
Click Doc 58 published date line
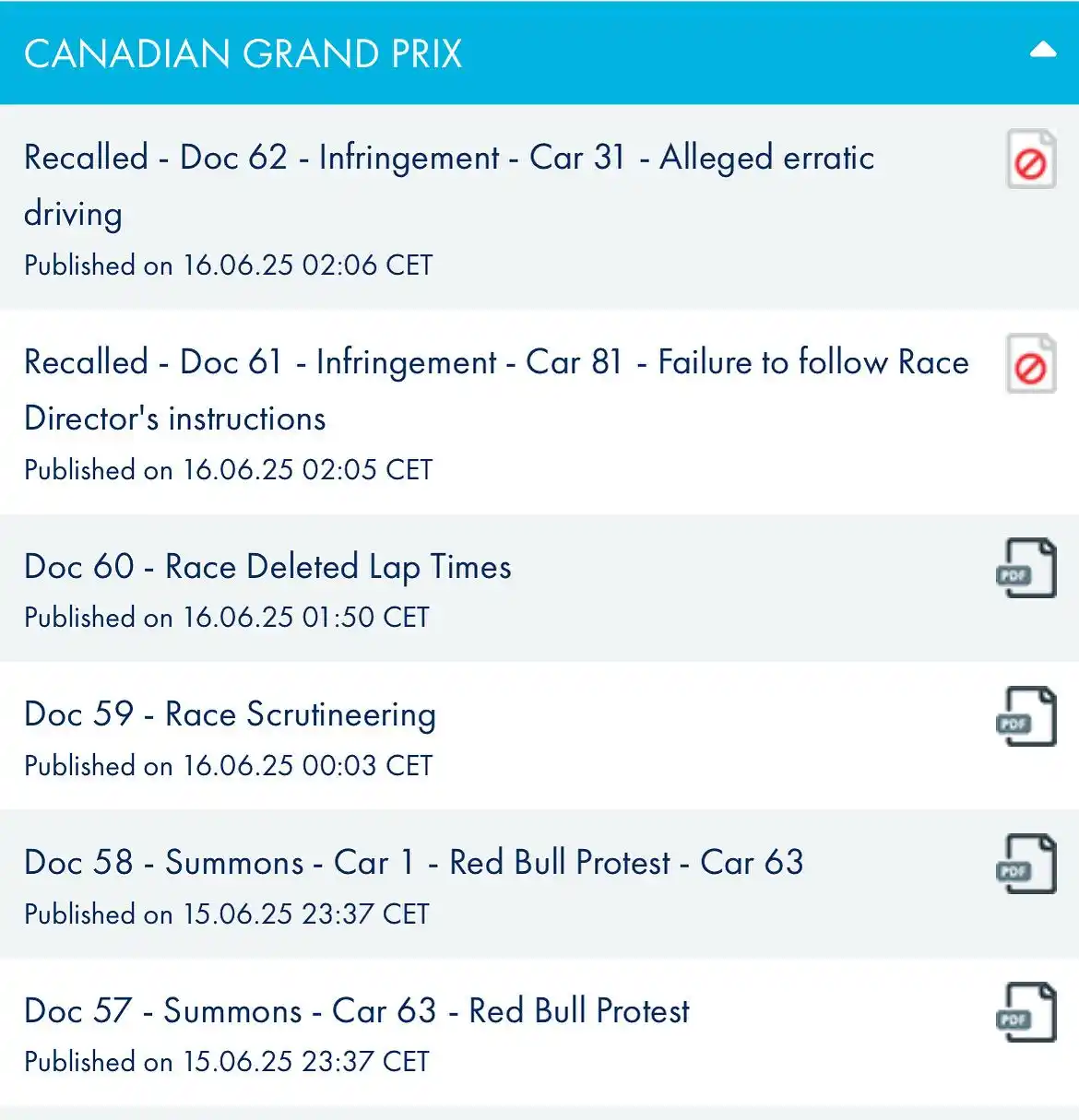(227, 914)
